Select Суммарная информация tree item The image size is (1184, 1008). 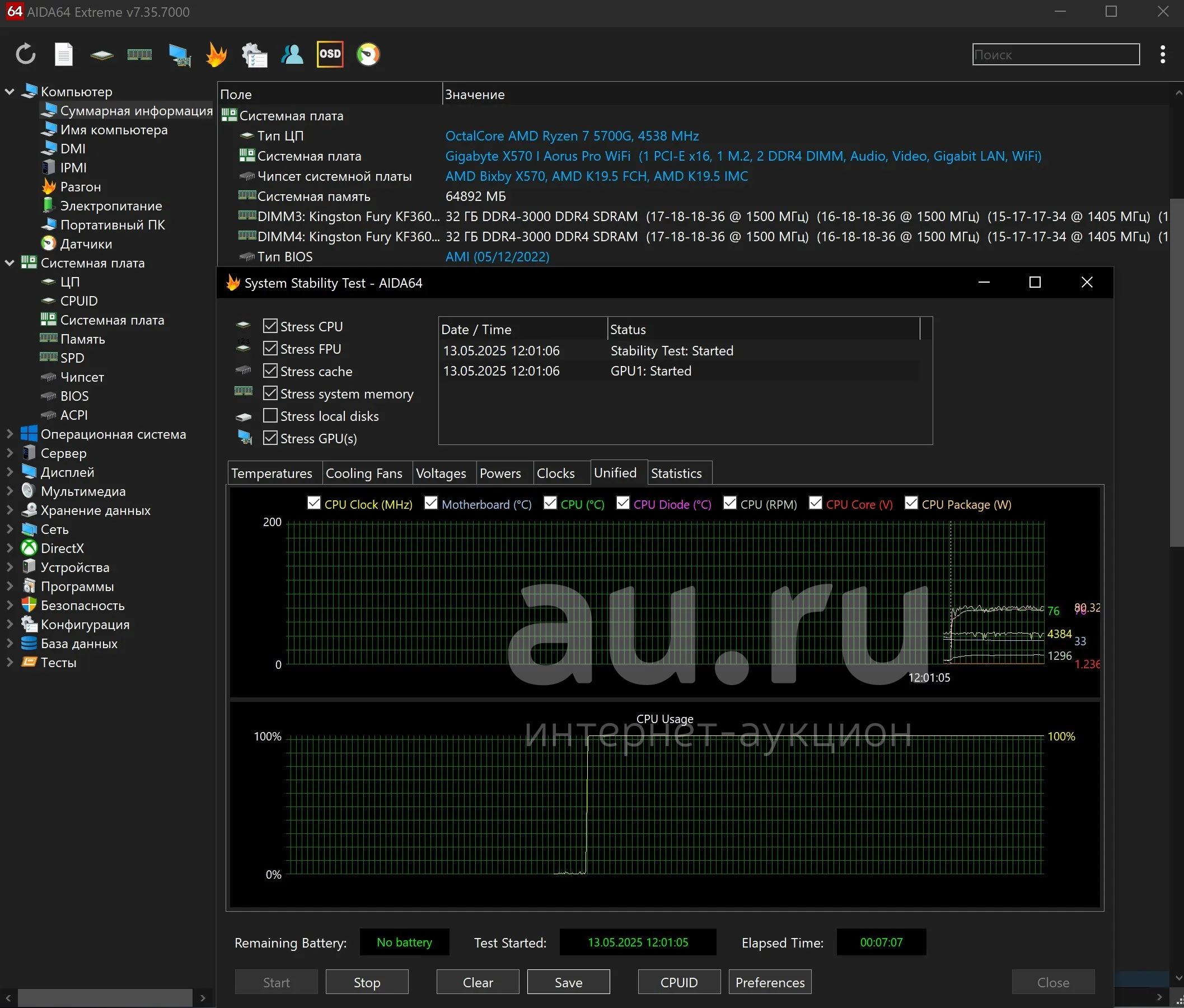(x=127, y=111)
